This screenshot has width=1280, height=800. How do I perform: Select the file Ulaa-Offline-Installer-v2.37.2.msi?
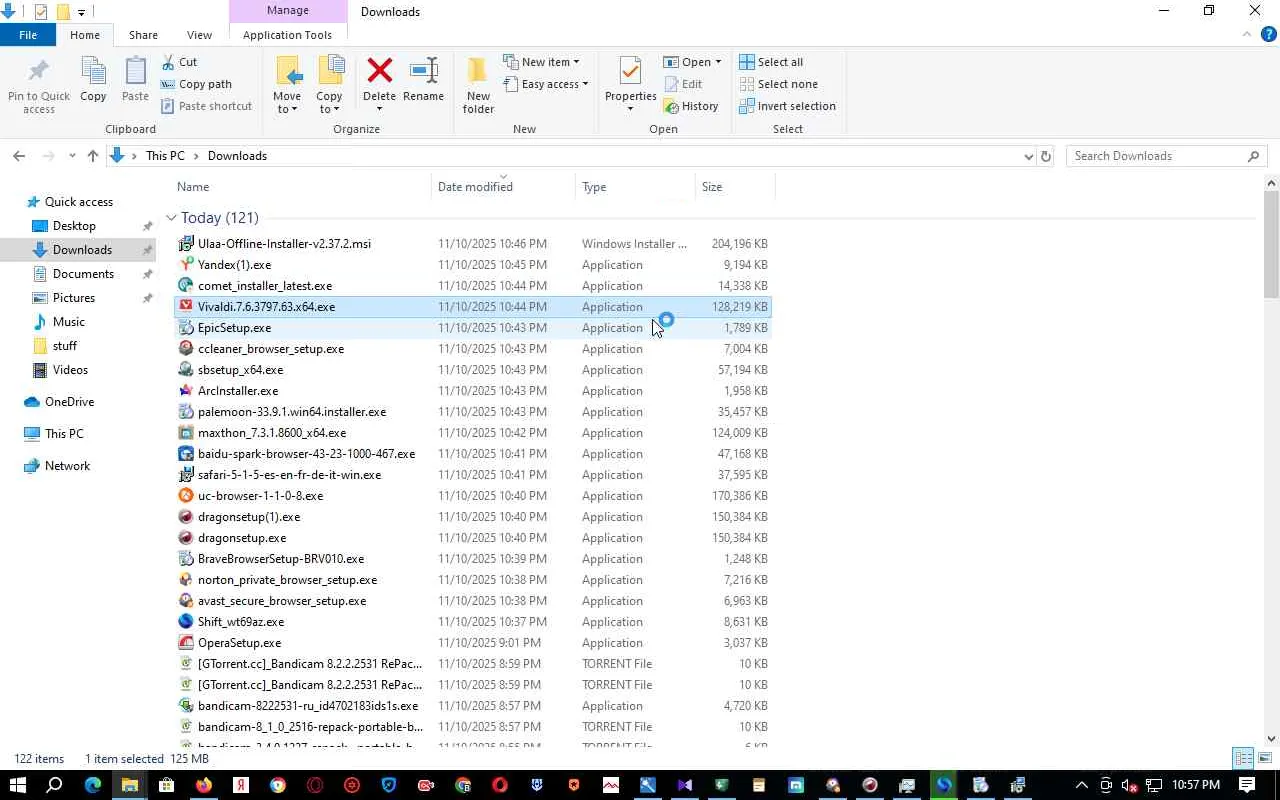point(473,244)
